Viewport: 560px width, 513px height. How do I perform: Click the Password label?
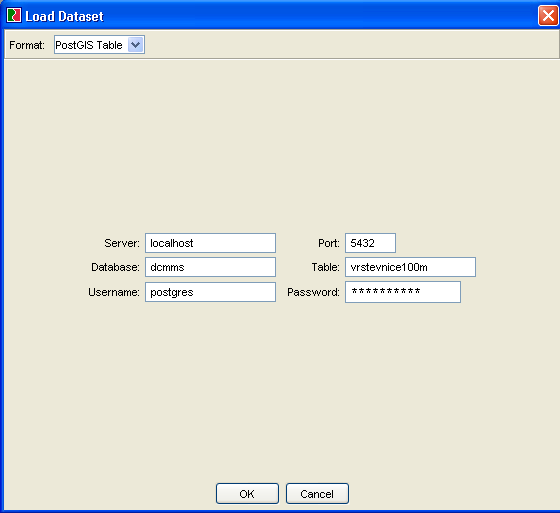coord(313,292)
